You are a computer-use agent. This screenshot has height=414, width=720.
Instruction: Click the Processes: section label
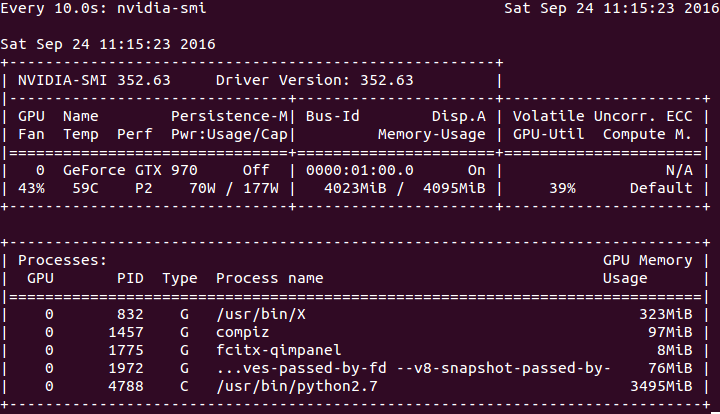[x=62, y=260]
